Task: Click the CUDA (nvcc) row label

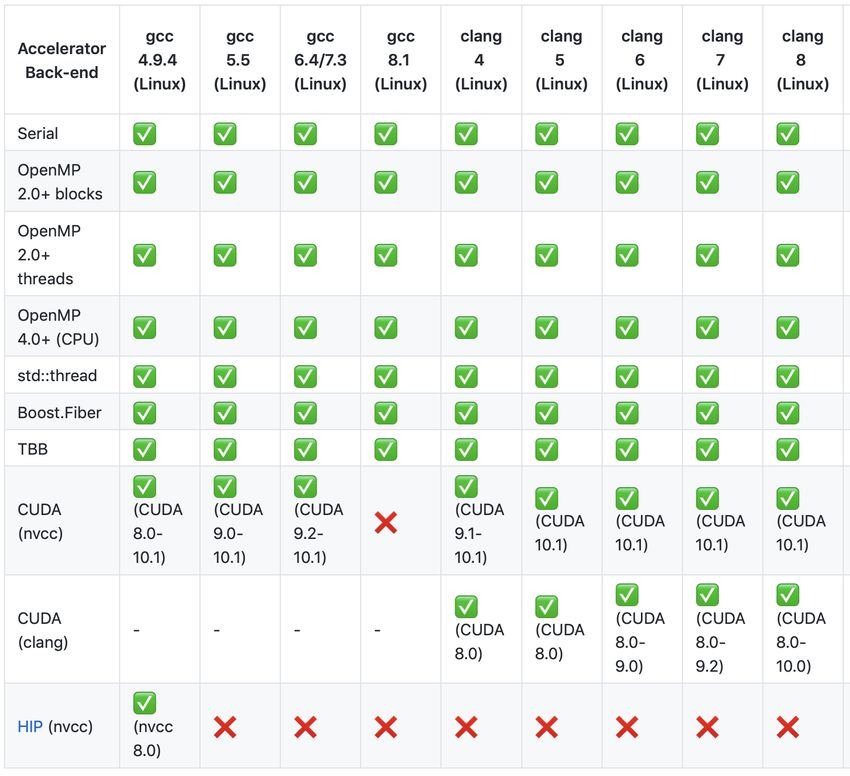Action: pos(40,522)
